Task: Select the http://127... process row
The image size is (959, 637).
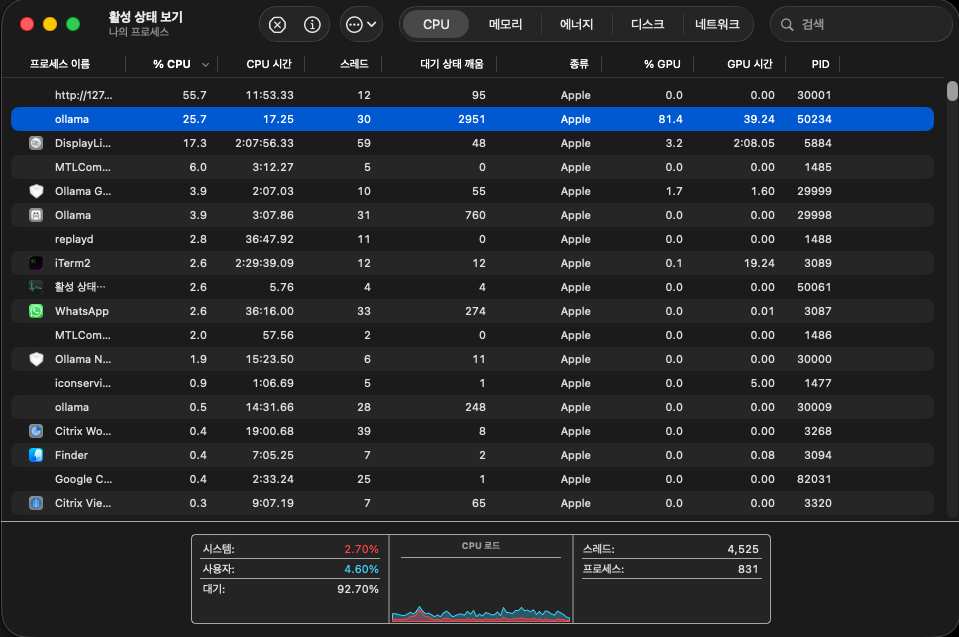Action: pyautogui.click(x=472, y=95)
